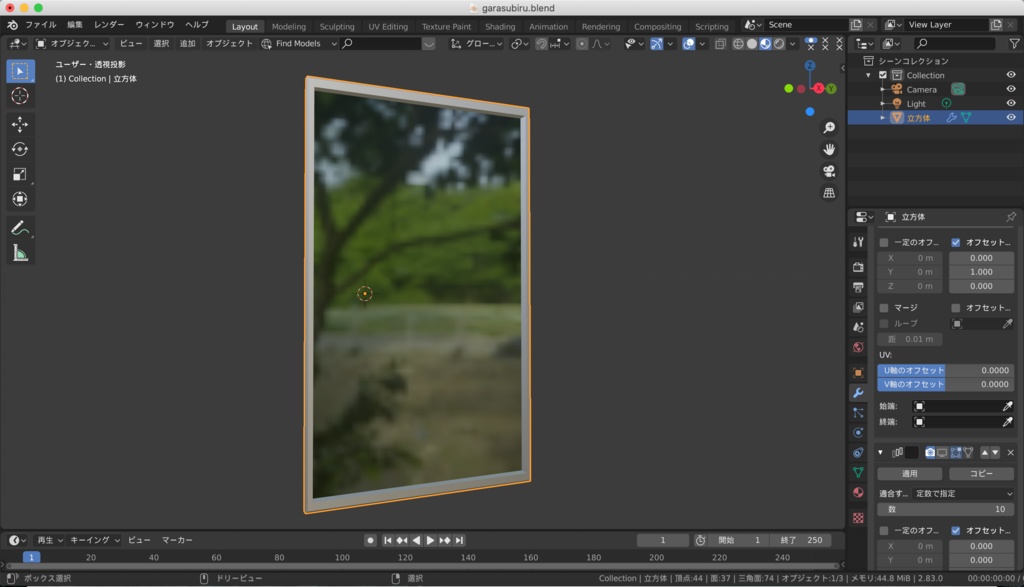
Task: Click the viewport zoom magnifier icon
Action: (829, 127)
